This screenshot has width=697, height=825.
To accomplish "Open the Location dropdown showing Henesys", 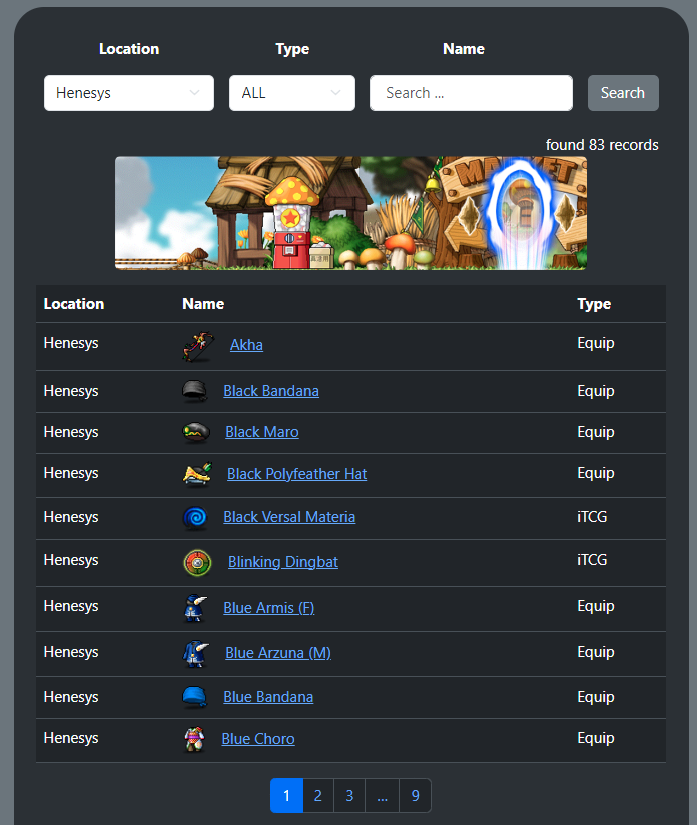I will click(x=129, y=93).
